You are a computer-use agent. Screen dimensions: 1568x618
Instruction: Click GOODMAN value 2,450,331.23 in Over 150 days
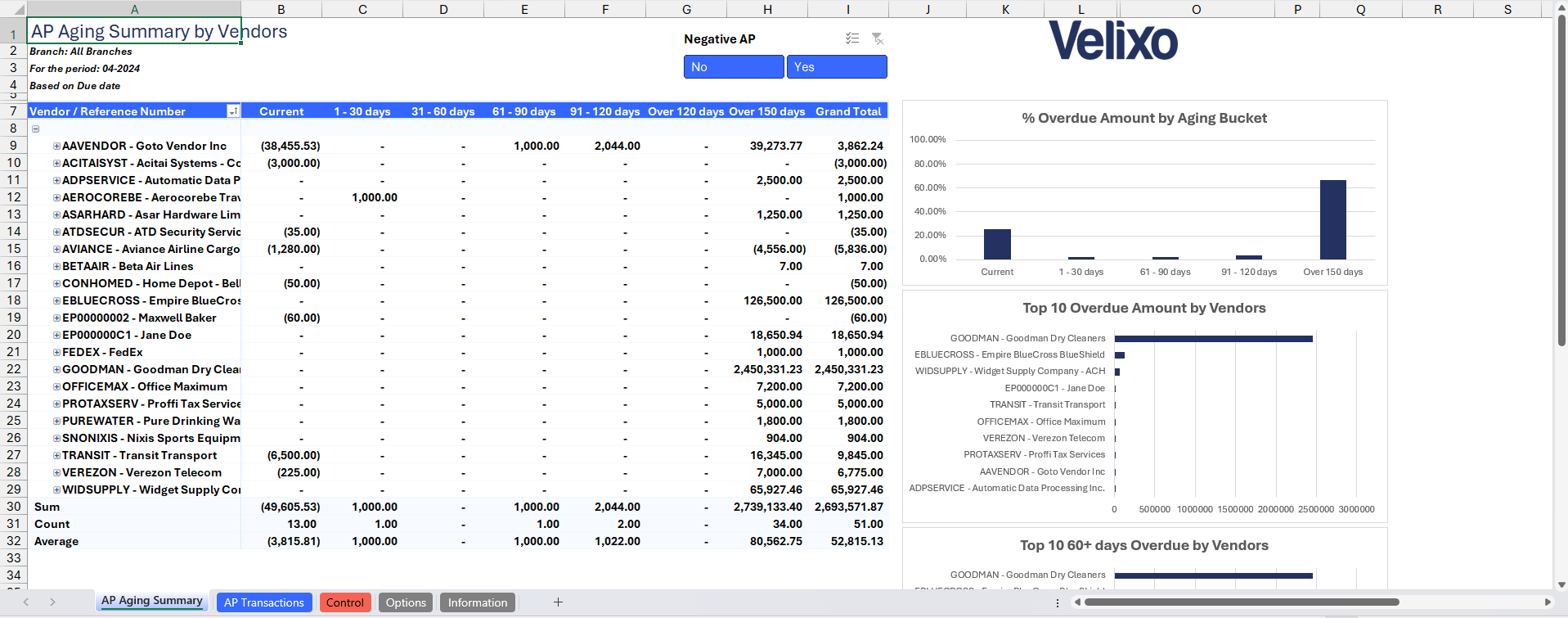(767, 369)
